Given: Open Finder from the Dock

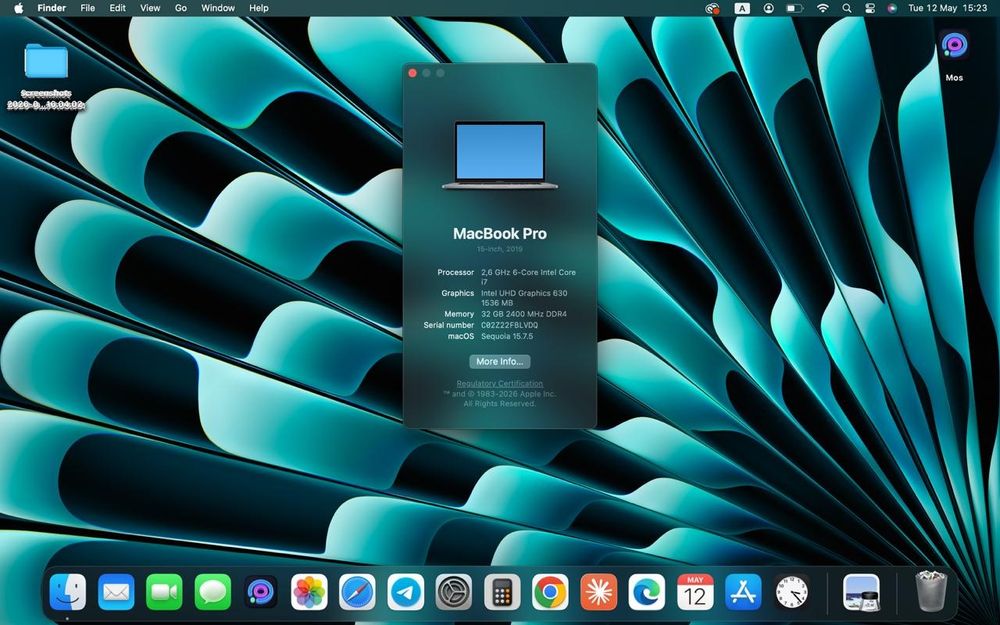Looking at the screenshot, I should tap(68, 592).
